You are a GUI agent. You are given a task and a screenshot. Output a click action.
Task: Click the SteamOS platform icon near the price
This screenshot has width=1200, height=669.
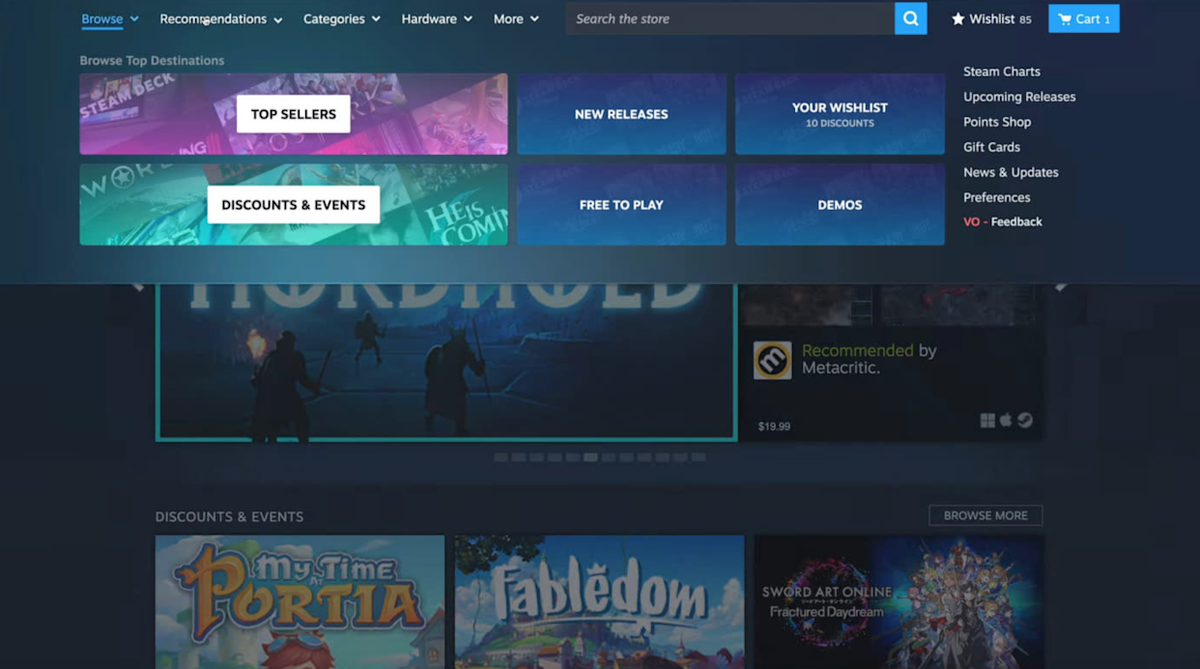pos(1024,420)
